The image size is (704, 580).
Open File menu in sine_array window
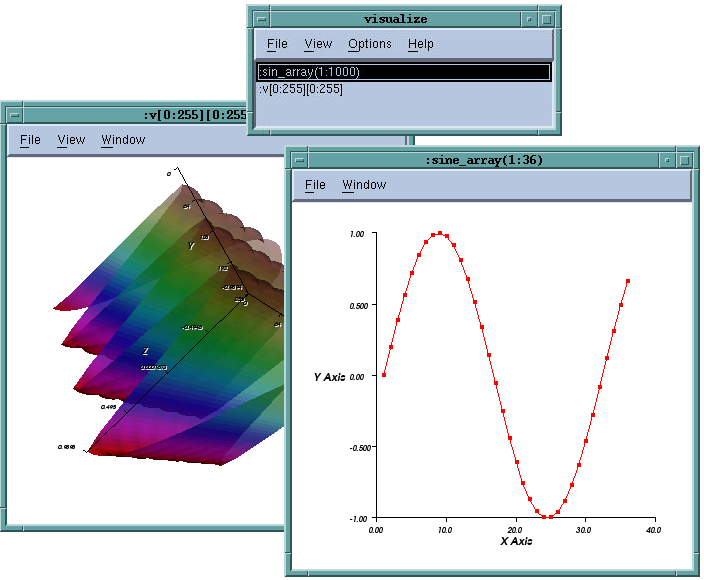[315, 185]
